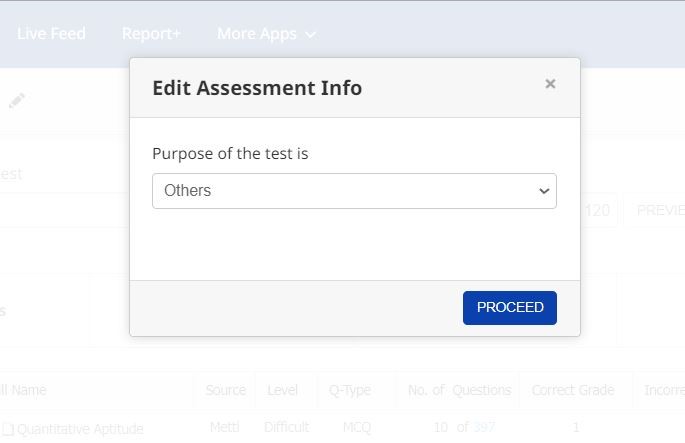This screenshot has width=685, height=443.
Task: Click the 397 questions link
Action: tap(484, 427)
